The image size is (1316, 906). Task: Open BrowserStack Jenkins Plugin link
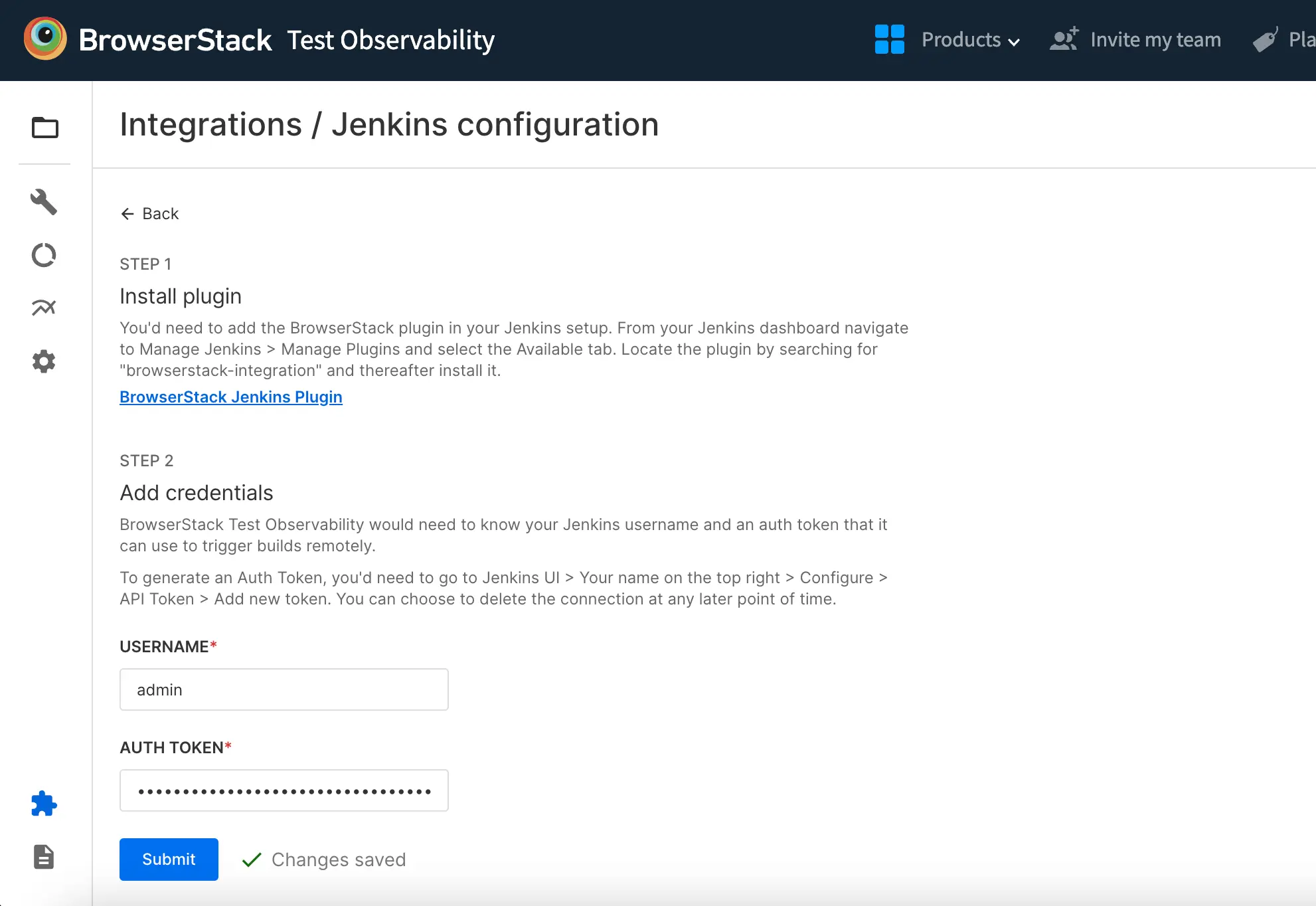231,397
